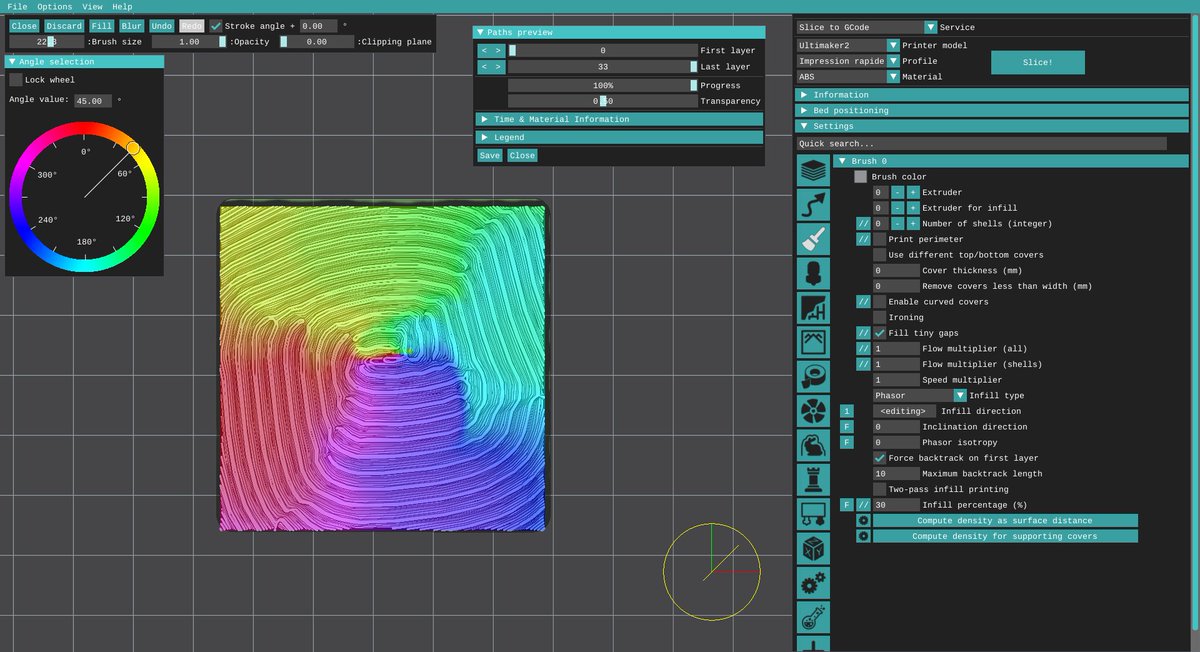This screenshot has height=652, width=1200.
Task: Click '//' icon next to Flow multiplier (all)
Action: coord(863,348)
